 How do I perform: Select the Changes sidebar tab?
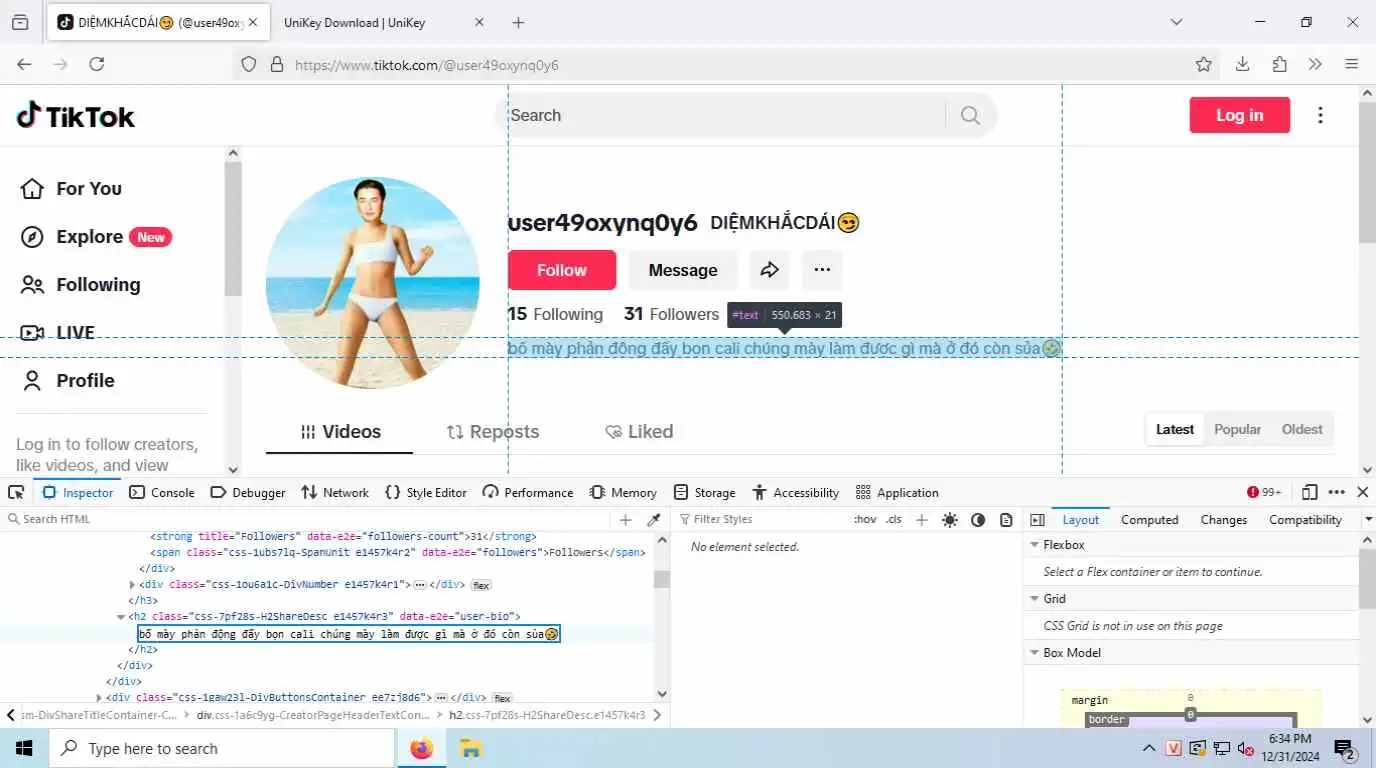[x=1223, y=519]
